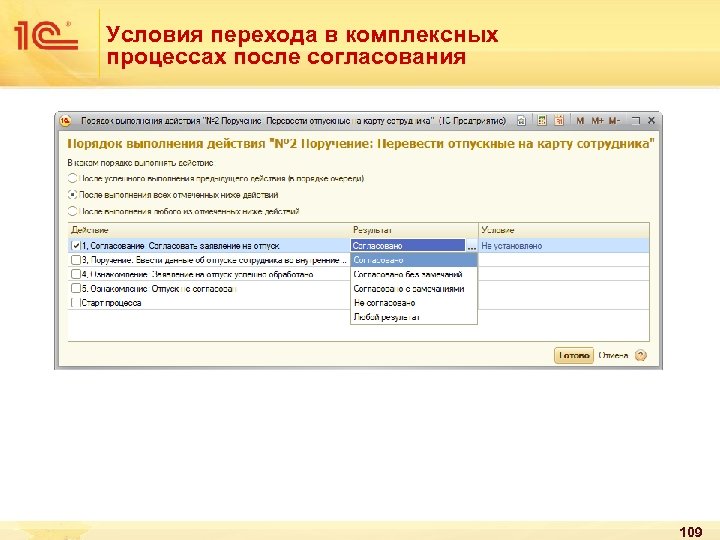
Task: Maximize the dialog window
Action: click(x=636, y=121)
